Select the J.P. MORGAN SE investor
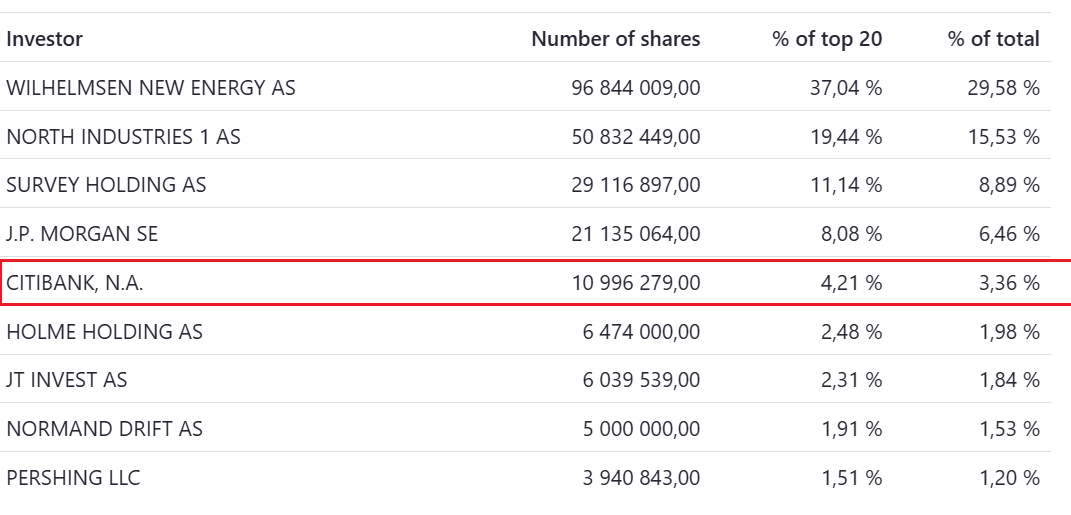The height and width of the screenshot is (515, 1071). (x=82, y=234)
